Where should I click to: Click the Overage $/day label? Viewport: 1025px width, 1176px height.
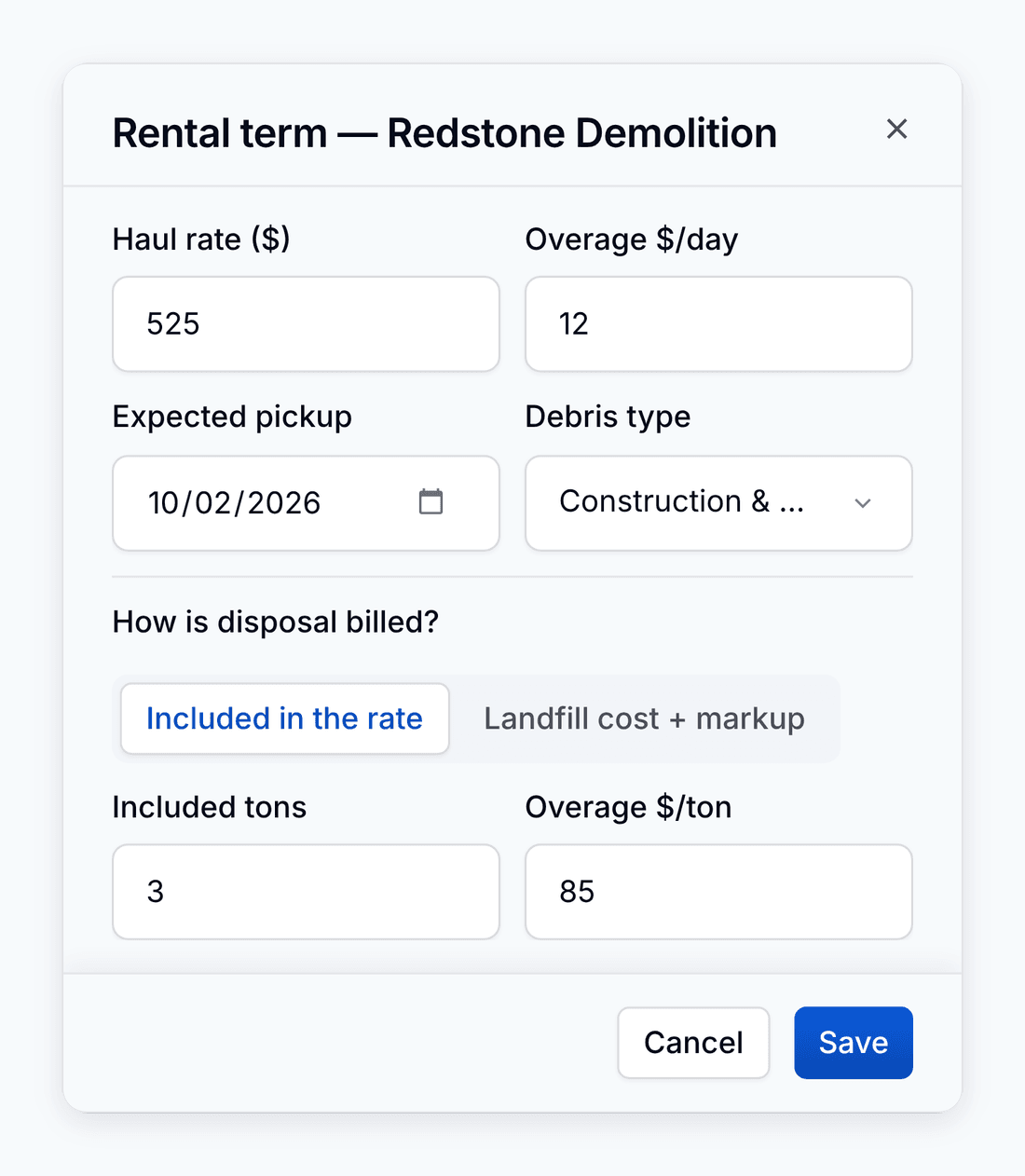(632, 239)
